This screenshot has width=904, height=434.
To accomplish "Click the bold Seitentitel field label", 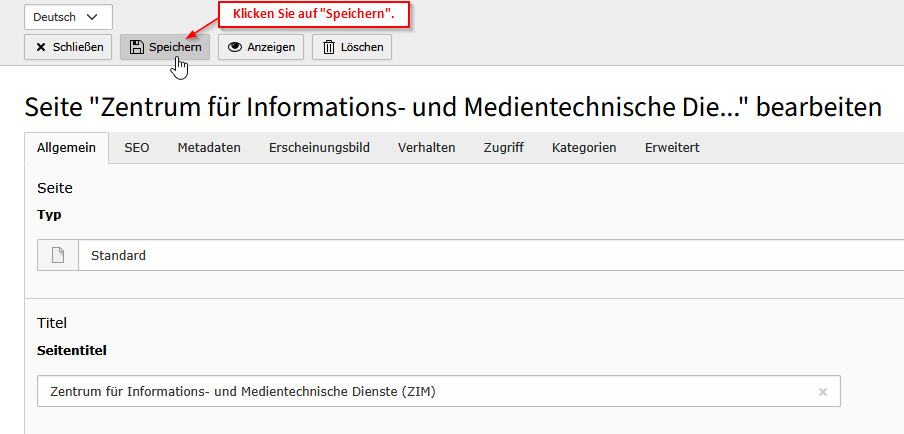I will [x=72, y=350].
